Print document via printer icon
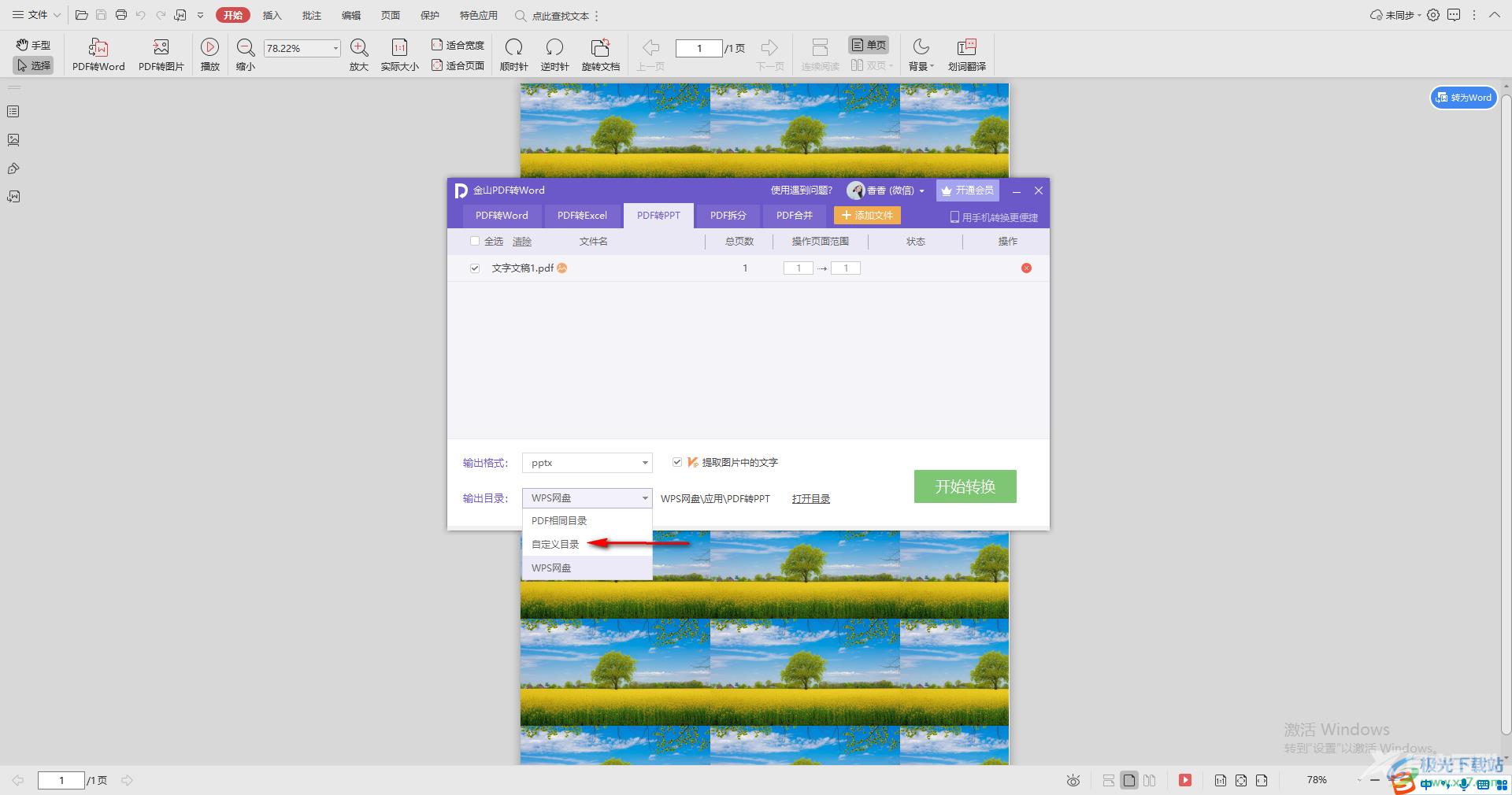 coord(121,15)
